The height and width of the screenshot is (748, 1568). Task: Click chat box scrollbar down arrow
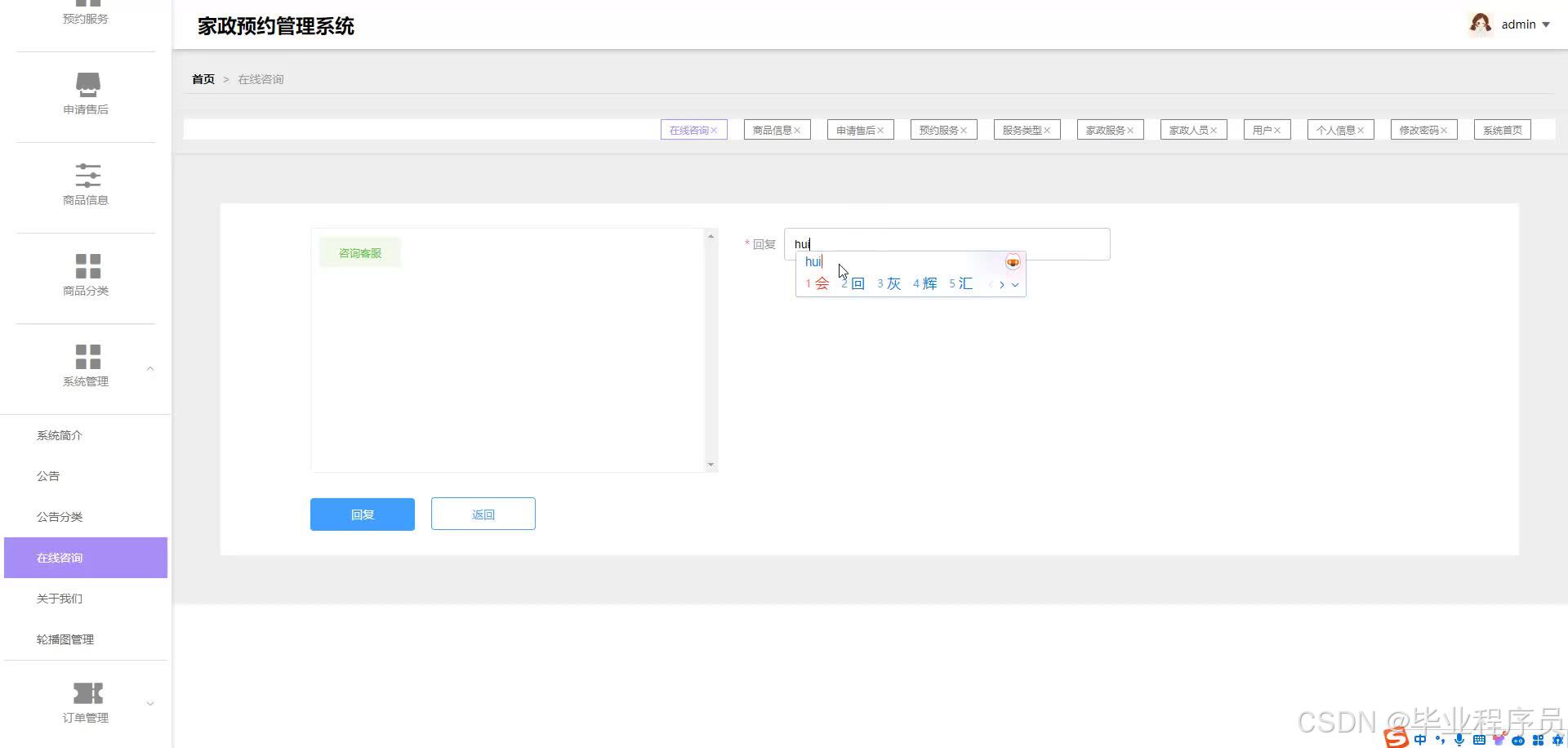point(710,465)
